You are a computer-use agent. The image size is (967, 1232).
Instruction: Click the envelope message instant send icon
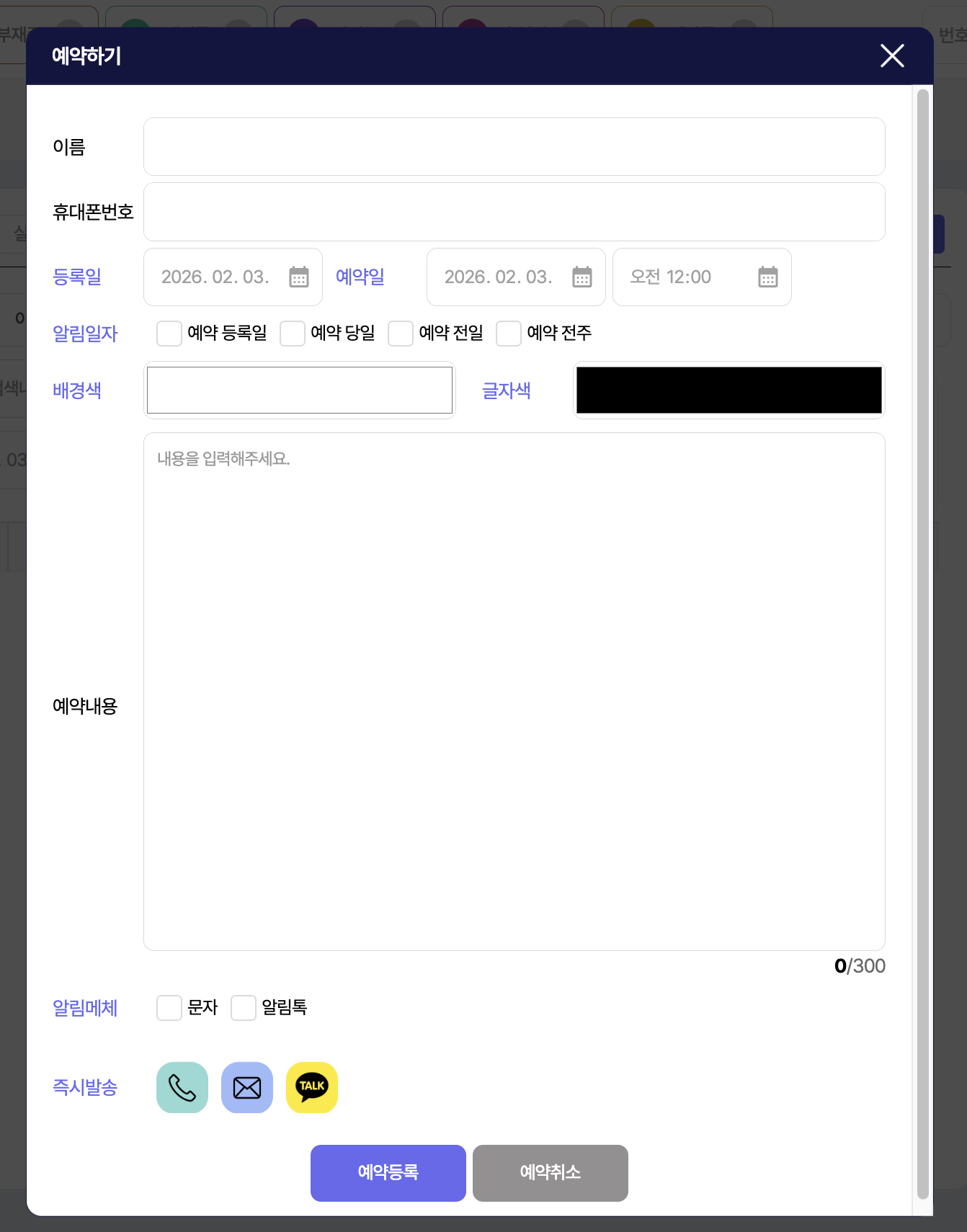pos(247,1087)
